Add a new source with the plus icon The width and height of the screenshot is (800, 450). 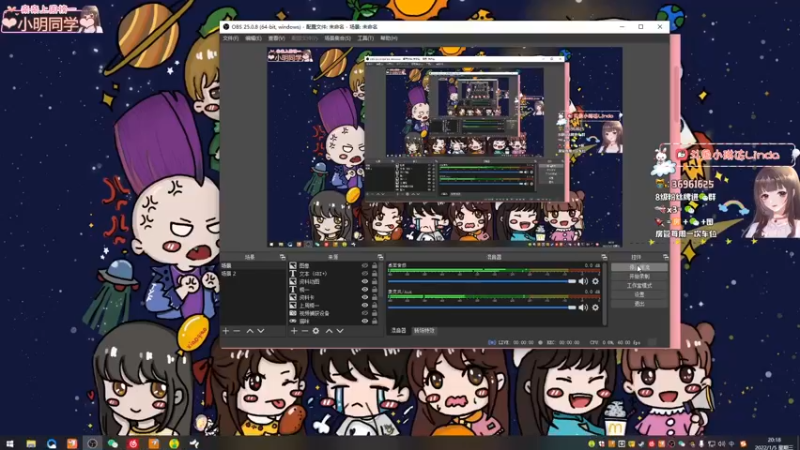click(x=294, y=331)
